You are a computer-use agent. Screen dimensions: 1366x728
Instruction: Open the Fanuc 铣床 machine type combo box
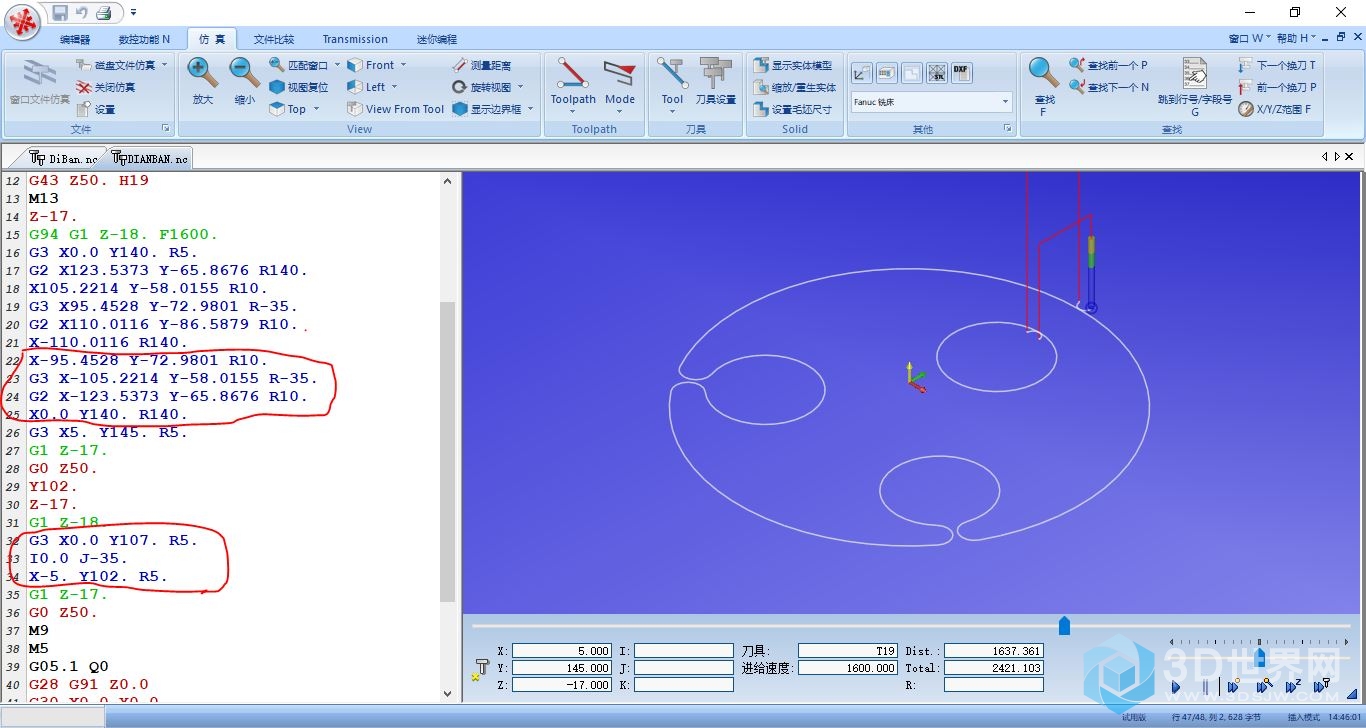[931, 102]
